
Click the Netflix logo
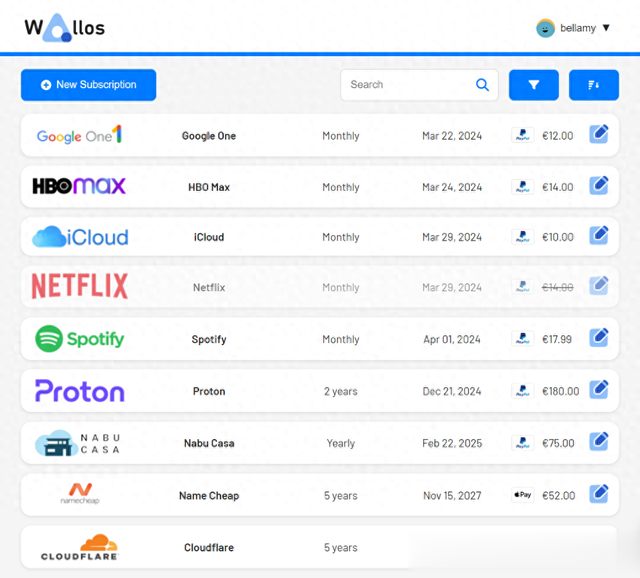pyautogui.click(x=80, y=286)
